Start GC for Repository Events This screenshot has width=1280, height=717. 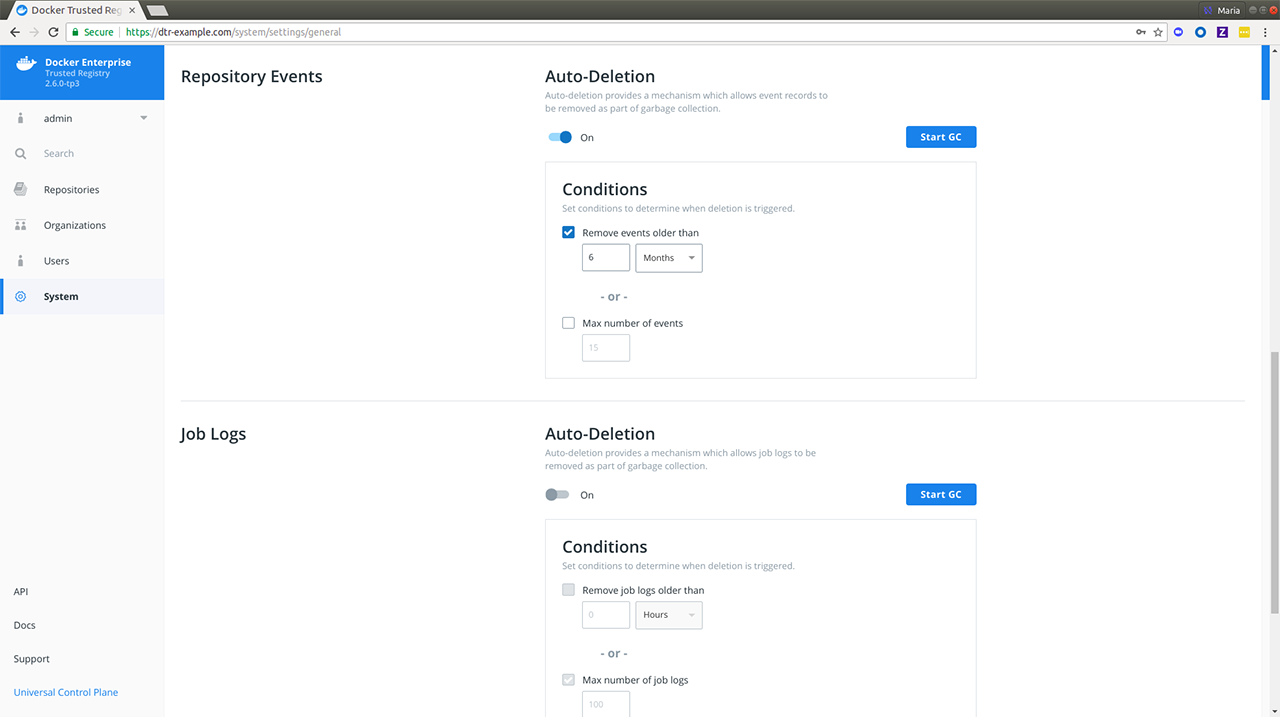point(940,137)
